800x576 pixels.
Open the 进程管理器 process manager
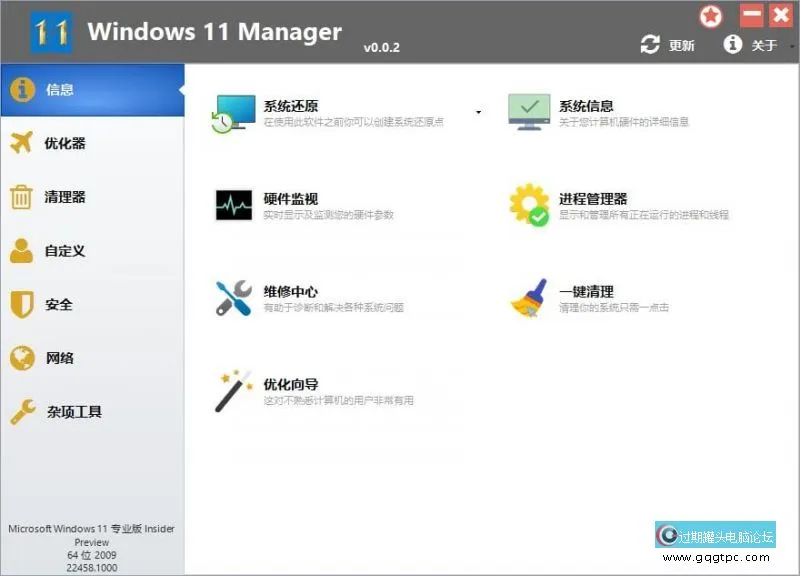pyautogui.click(x=595, y=200)
